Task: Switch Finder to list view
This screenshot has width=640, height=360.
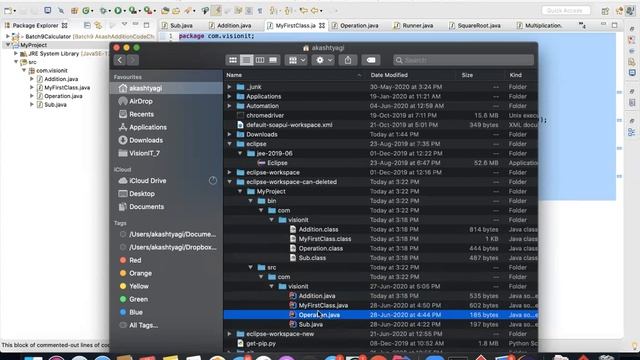Action: (246, 60)
